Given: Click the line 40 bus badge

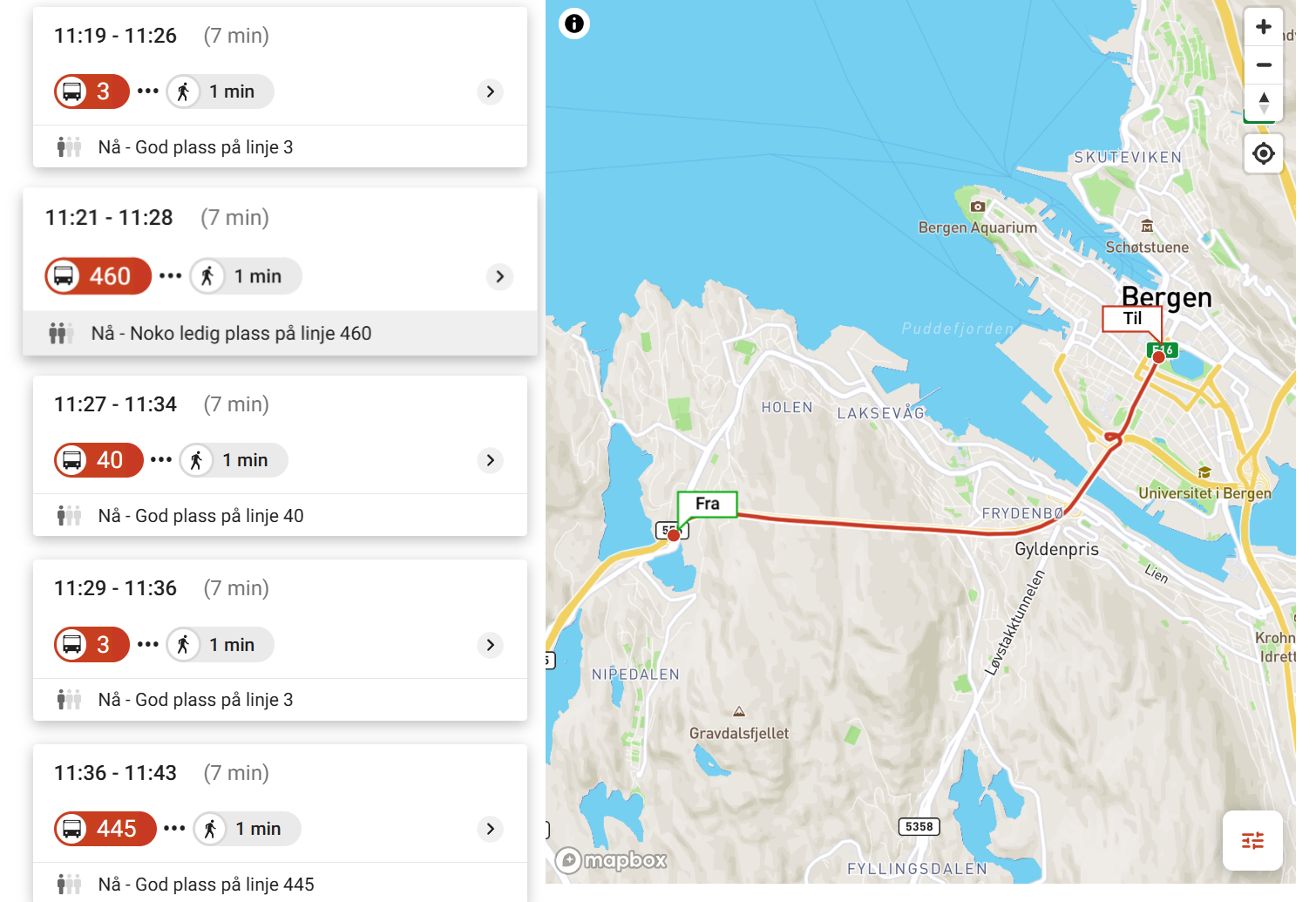Looking at the screenshot, I should click(x=98, y=460).
